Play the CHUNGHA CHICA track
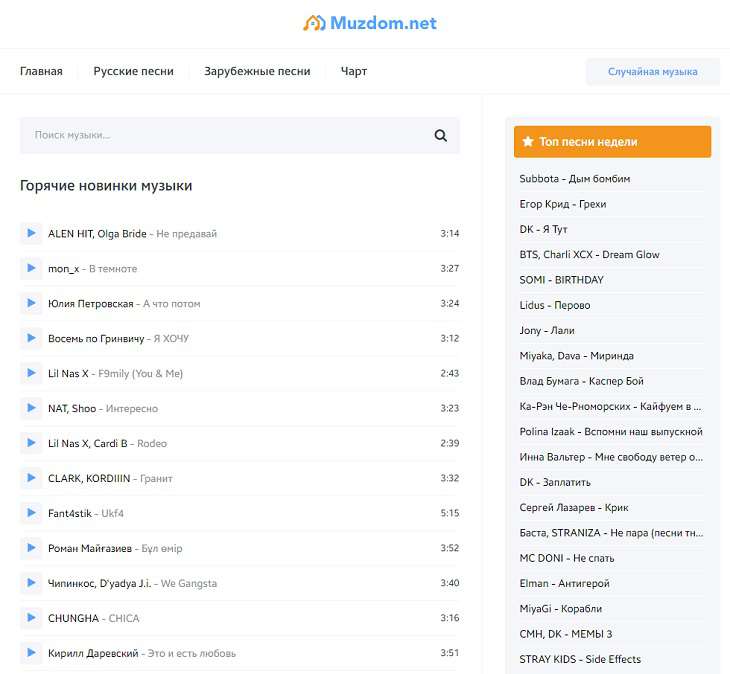 point(31,619)
